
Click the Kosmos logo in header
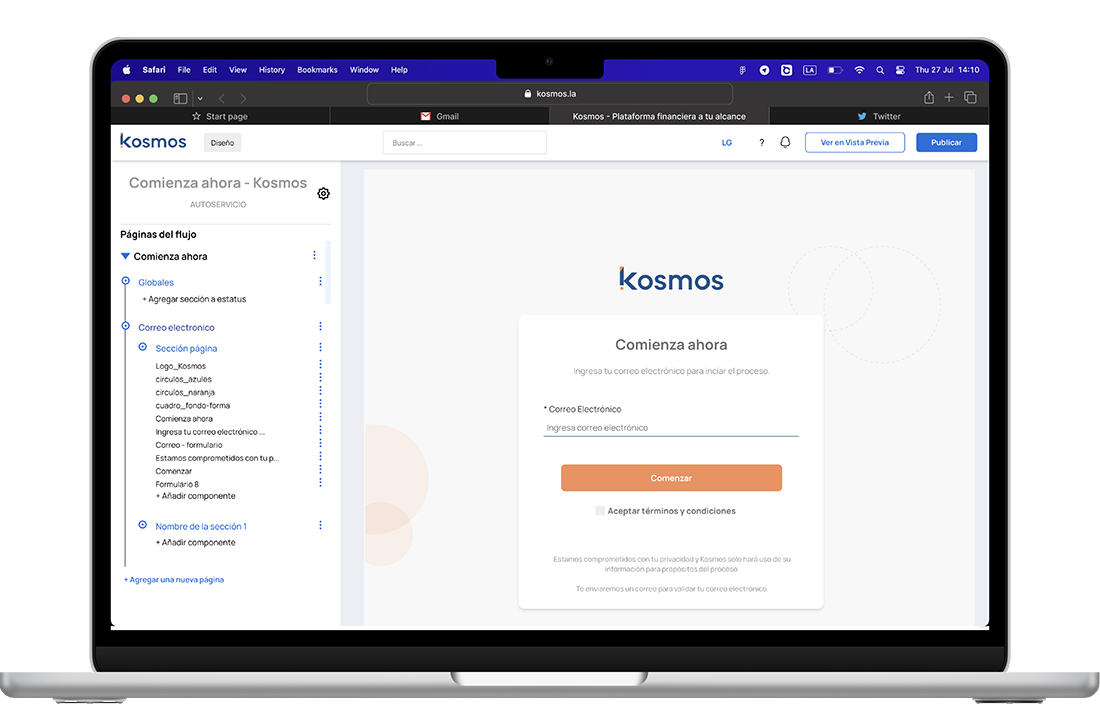point(153,142)
